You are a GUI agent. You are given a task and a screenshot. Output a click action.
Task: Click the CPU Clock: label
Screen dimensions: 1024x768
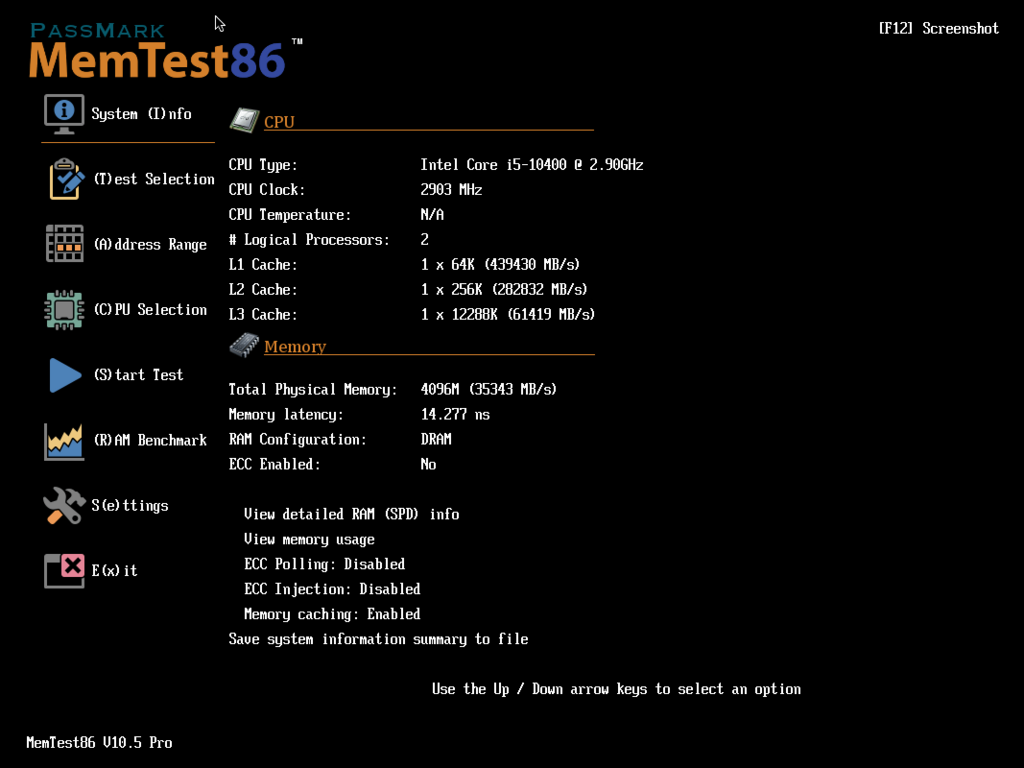(266, 190)
